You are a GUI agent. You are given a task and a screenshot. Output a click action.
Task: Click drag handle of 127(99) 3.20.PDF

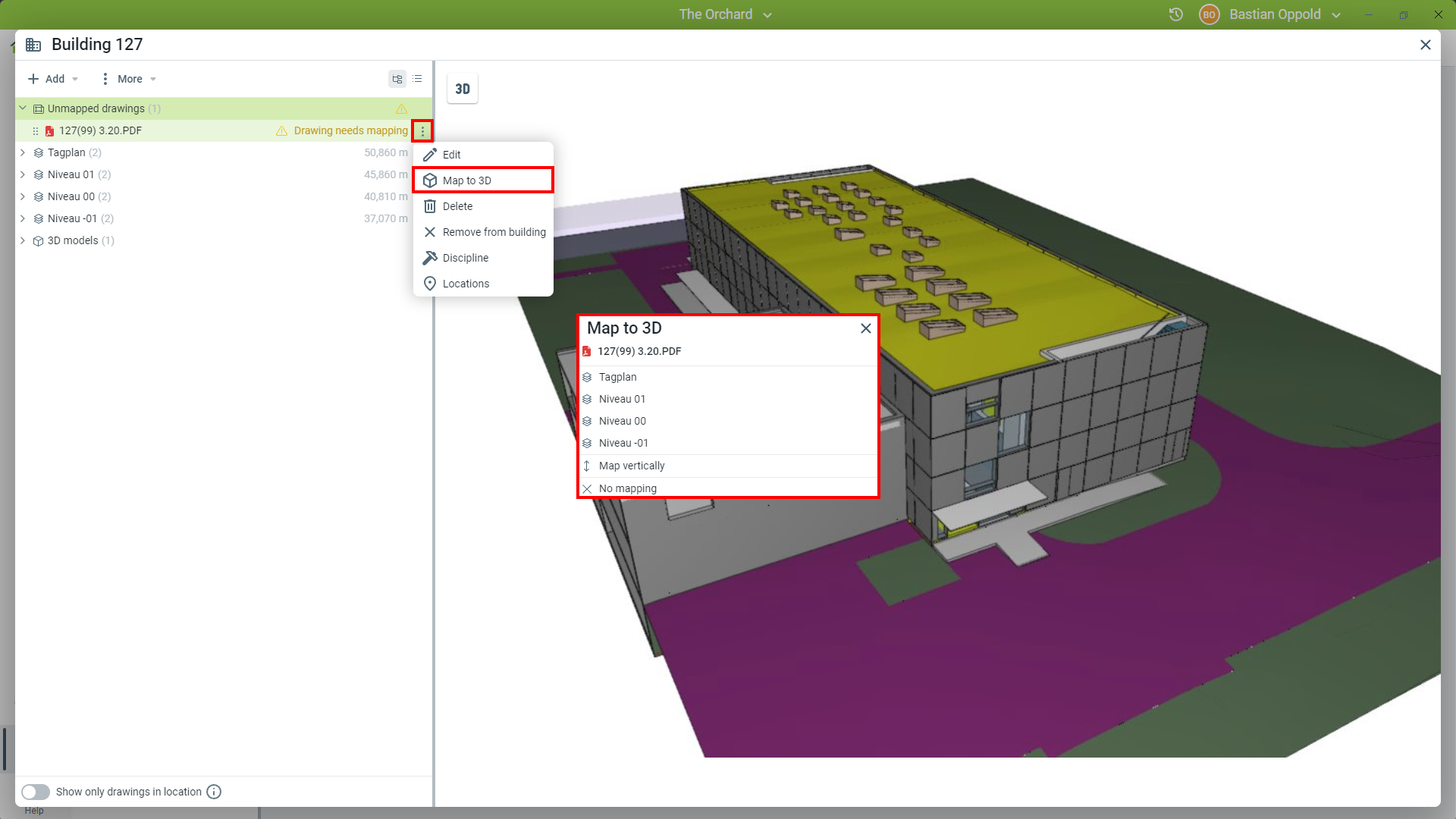pos(36,131)
